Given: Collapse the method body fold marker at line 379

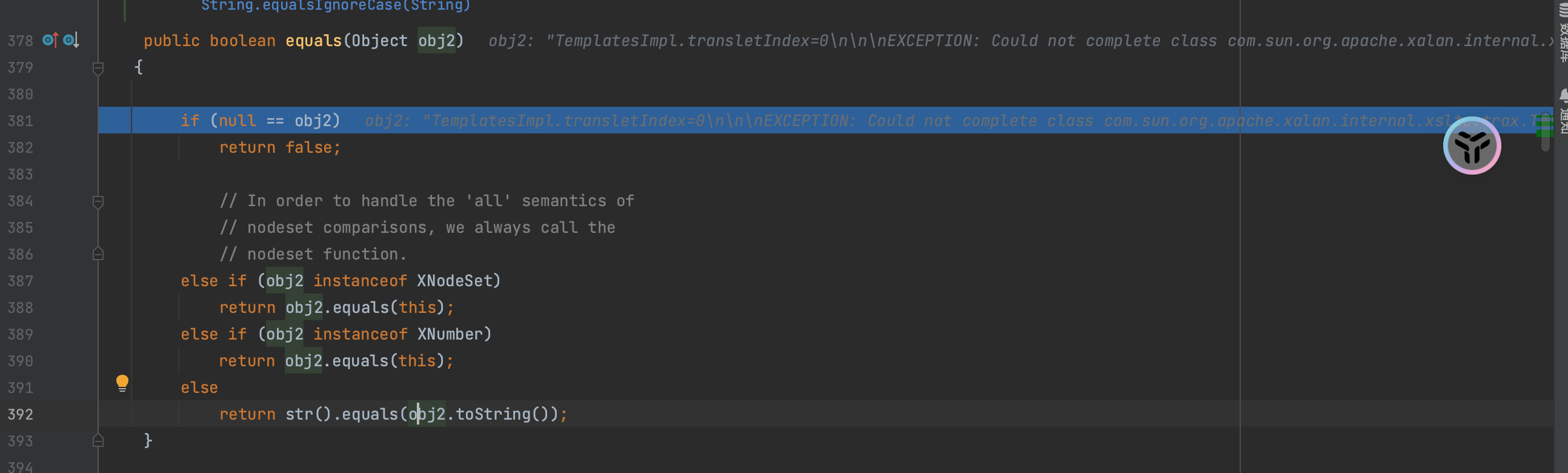Looking at the screenshot, I should click(98, 68).
